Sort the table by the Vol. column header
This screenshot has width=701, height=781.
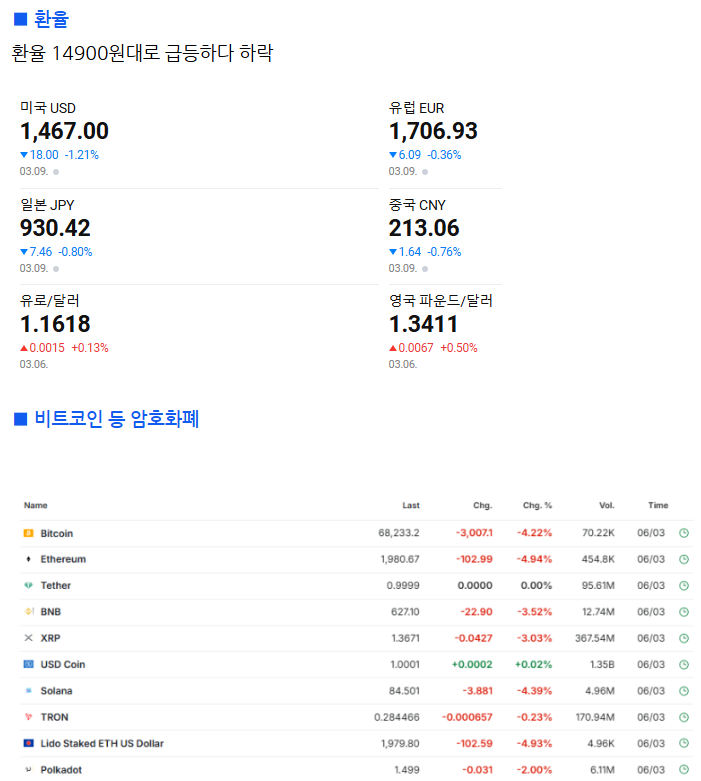(x=606, y=505)
